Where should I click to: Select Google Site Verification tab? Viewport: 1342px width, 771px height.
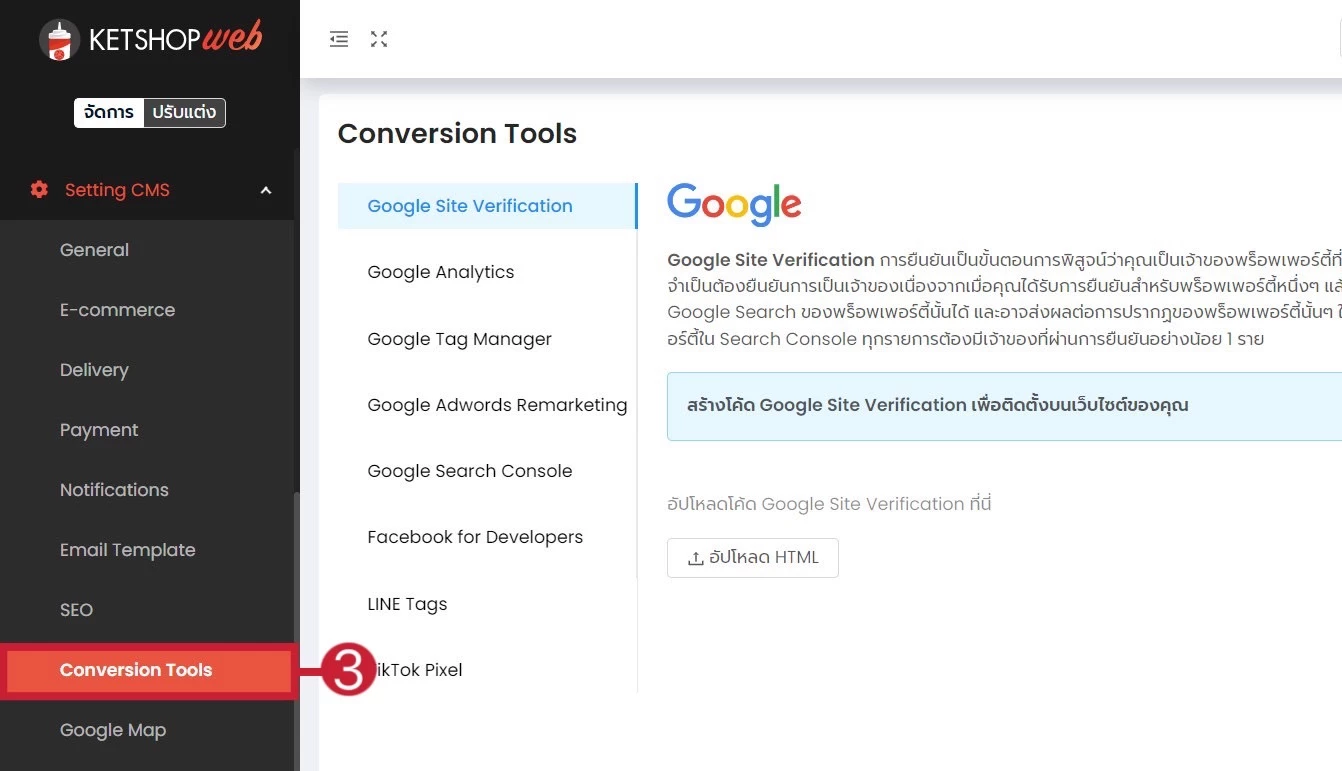(x=487, y=206)
